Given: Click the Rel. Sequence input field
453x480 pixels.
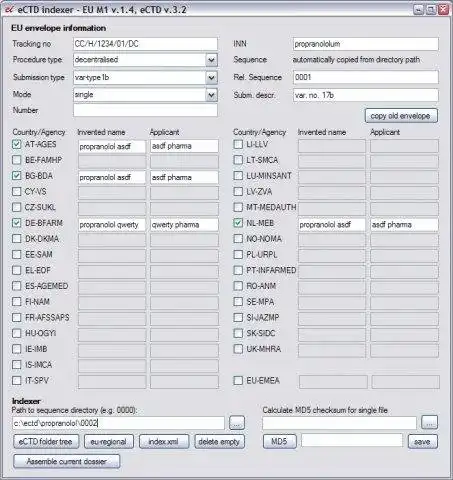Looking at the screenshot, I should coord(366,77).
